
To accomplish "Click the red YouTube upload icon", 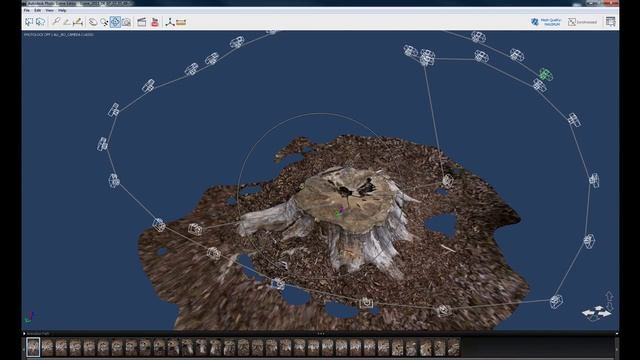I will pyautogui.click(x=155, y=22).
